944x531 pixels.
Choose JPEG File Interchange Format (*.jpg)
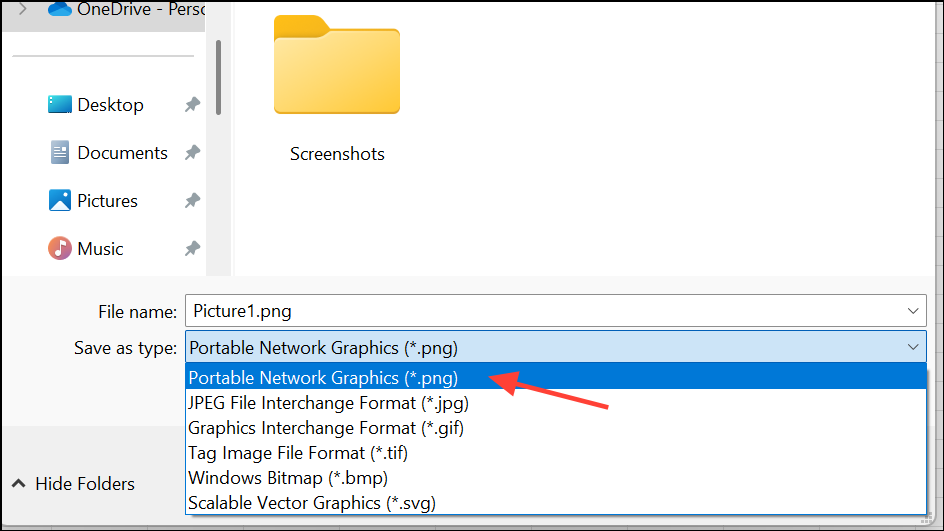[x=329, y=403]
